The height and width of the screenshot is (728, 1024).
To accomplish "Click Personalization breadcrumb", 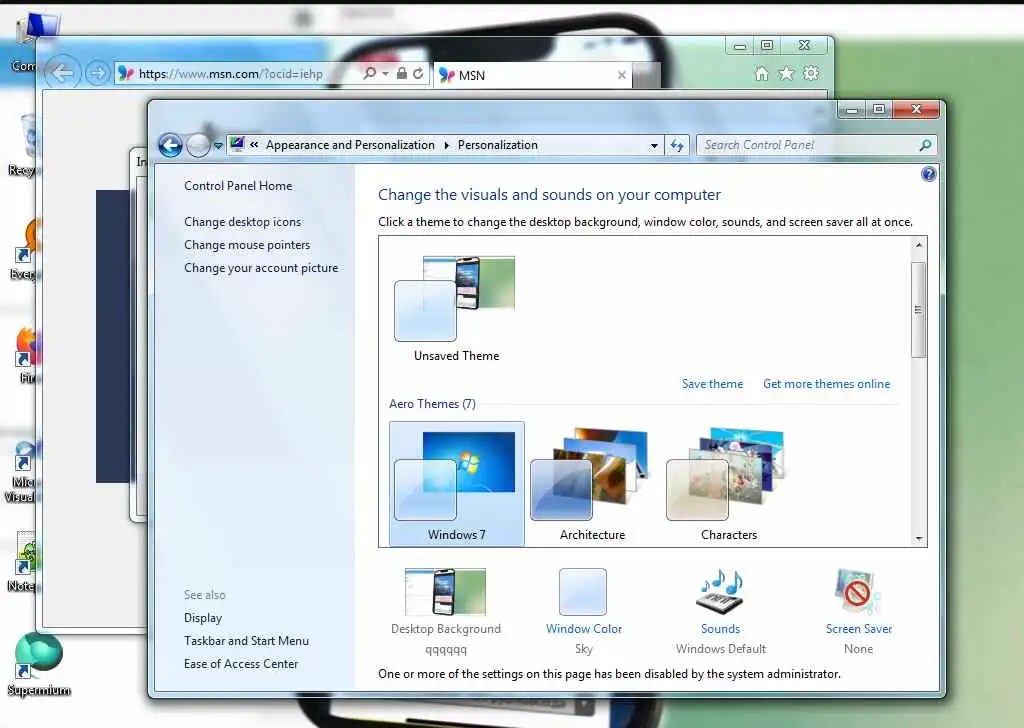I will click(498, 145).
